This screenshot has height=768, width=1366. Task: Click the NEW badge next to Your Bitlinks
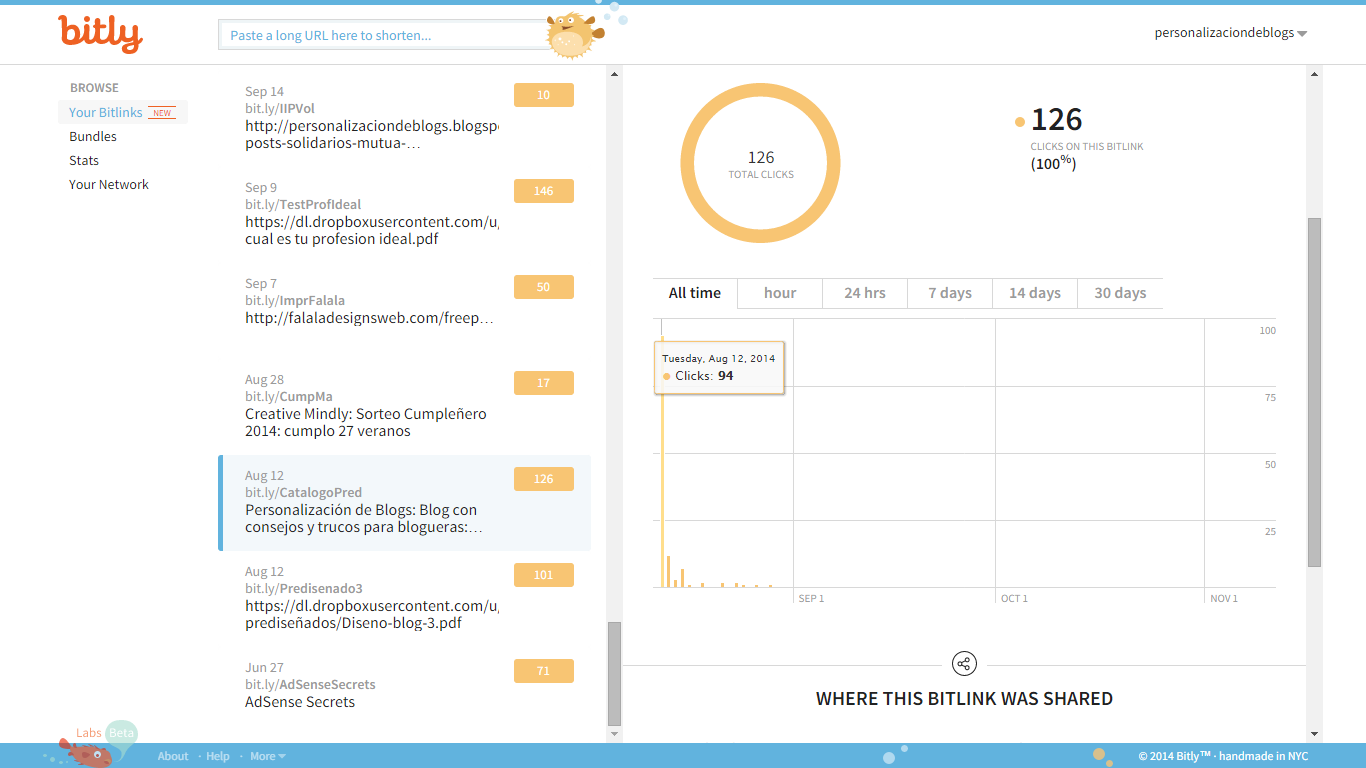click(x=162, y=113)
